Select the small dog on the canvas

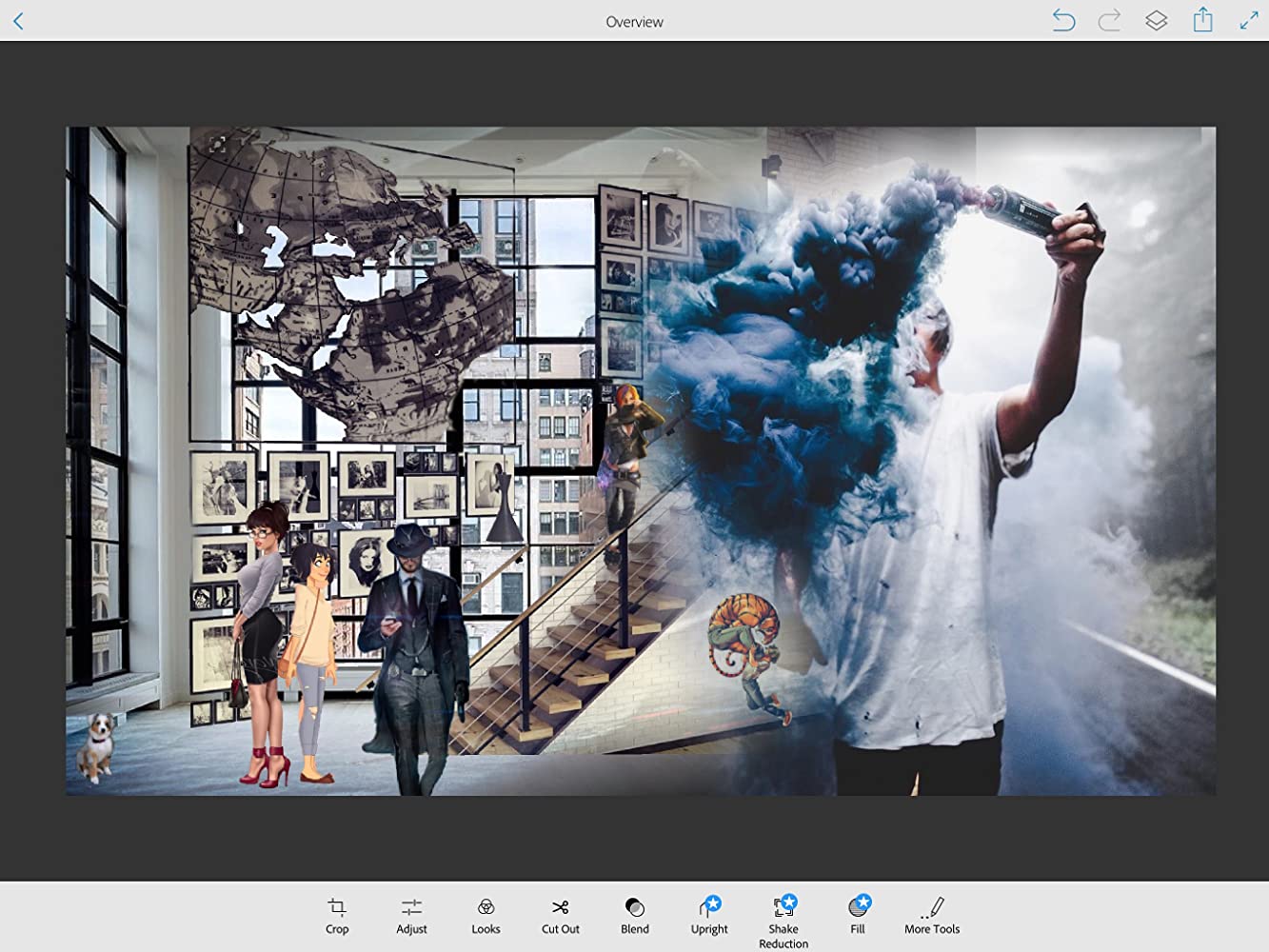point(96,745)
